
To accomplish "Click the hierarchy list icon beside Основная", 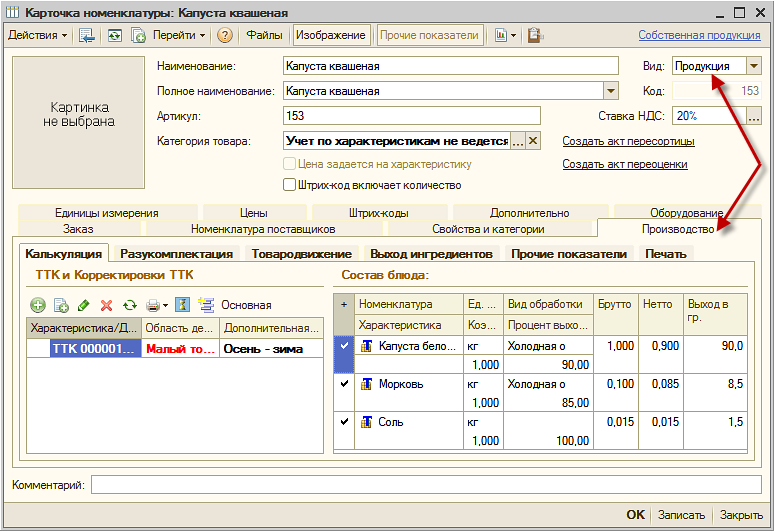I will coord(206,304).
